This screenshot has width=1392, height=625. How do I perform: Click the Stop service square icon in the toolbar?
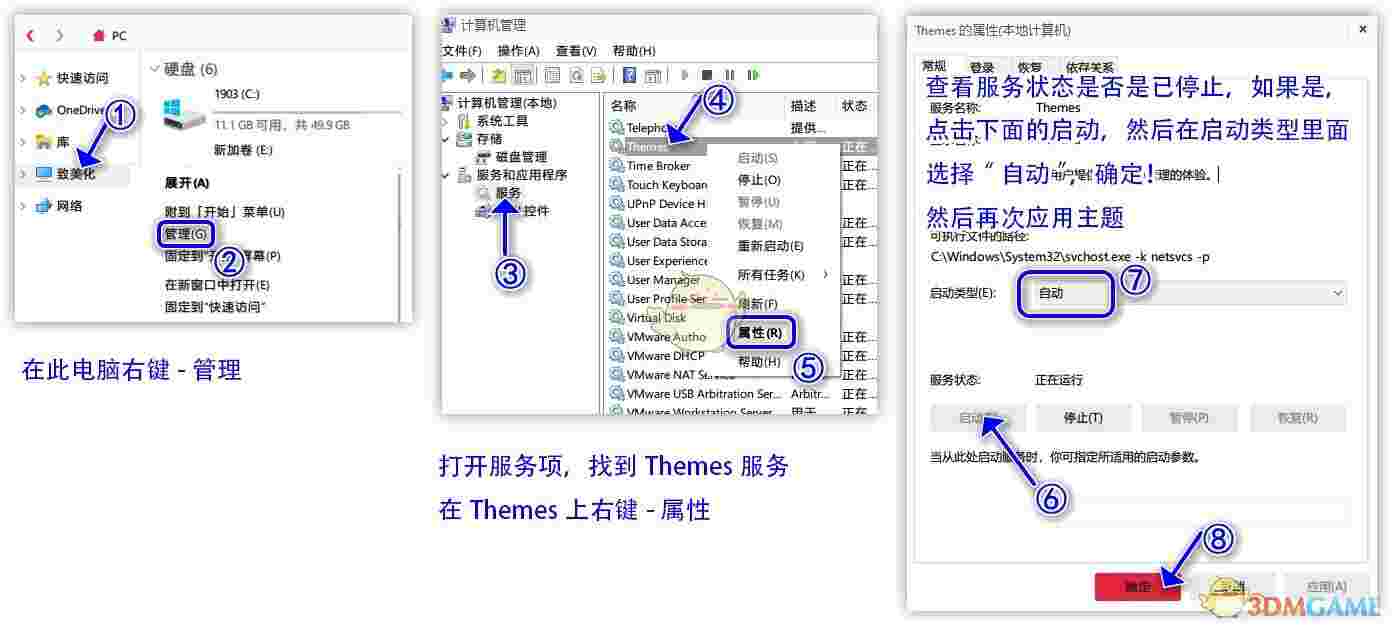click(710, 74)
